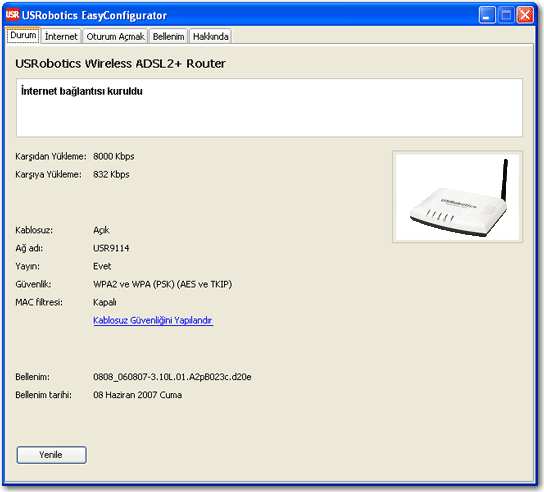Click the MAC filtresi: label
Image resolution: width=544 pixels, height=492 pixels.
coord(39,302)
